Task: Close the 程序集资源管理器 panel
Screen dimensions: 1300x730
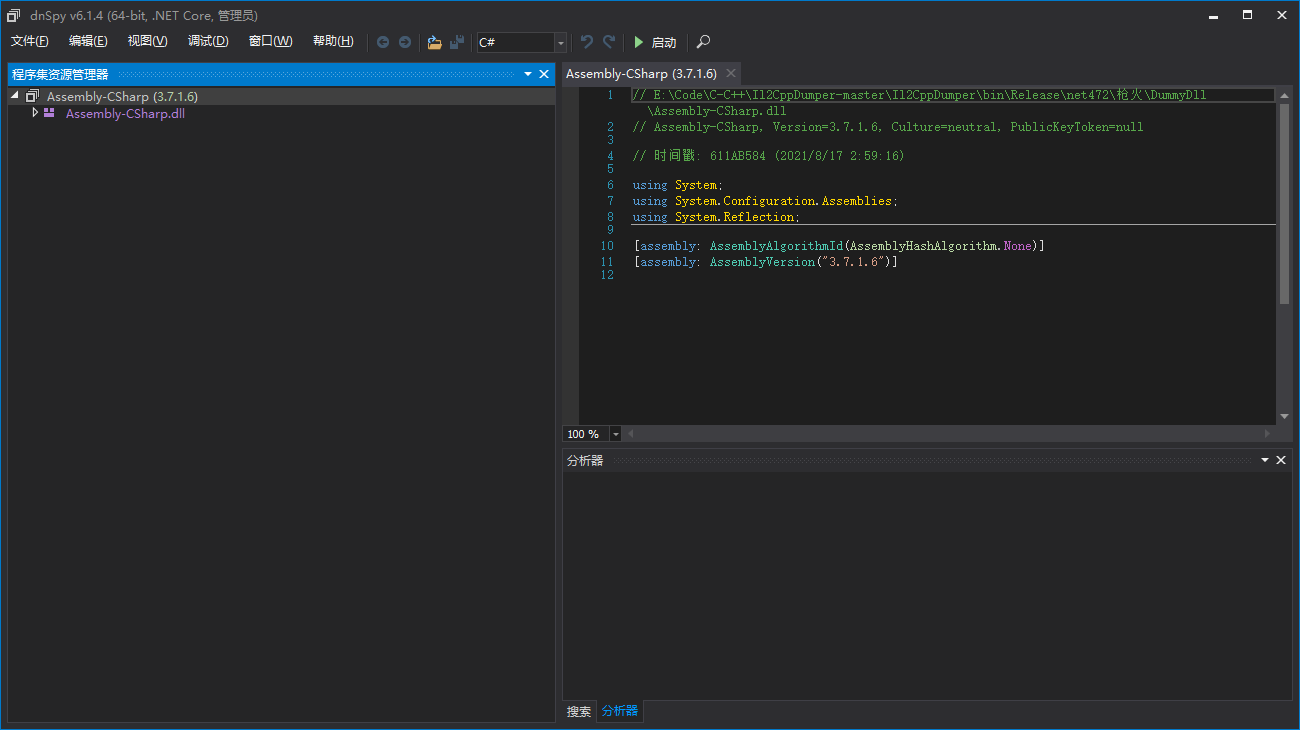Action: pos(544,74)
